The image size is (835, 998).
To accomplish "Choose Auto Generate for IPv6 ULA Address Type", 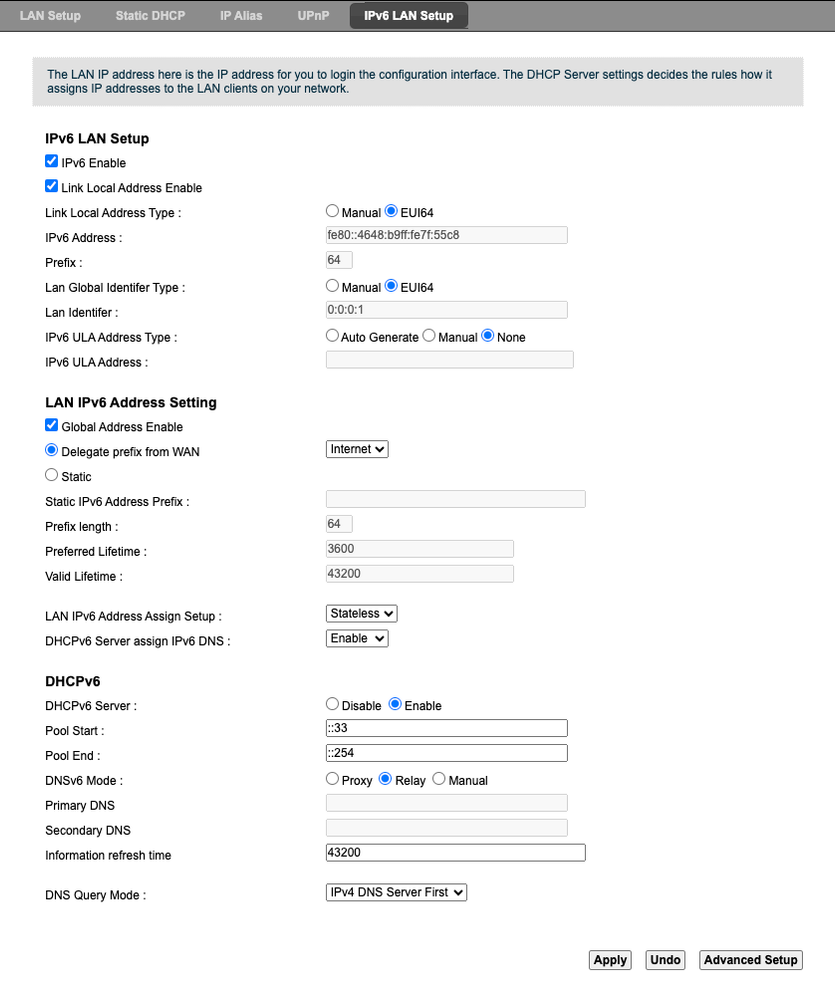I will (333, 336).
